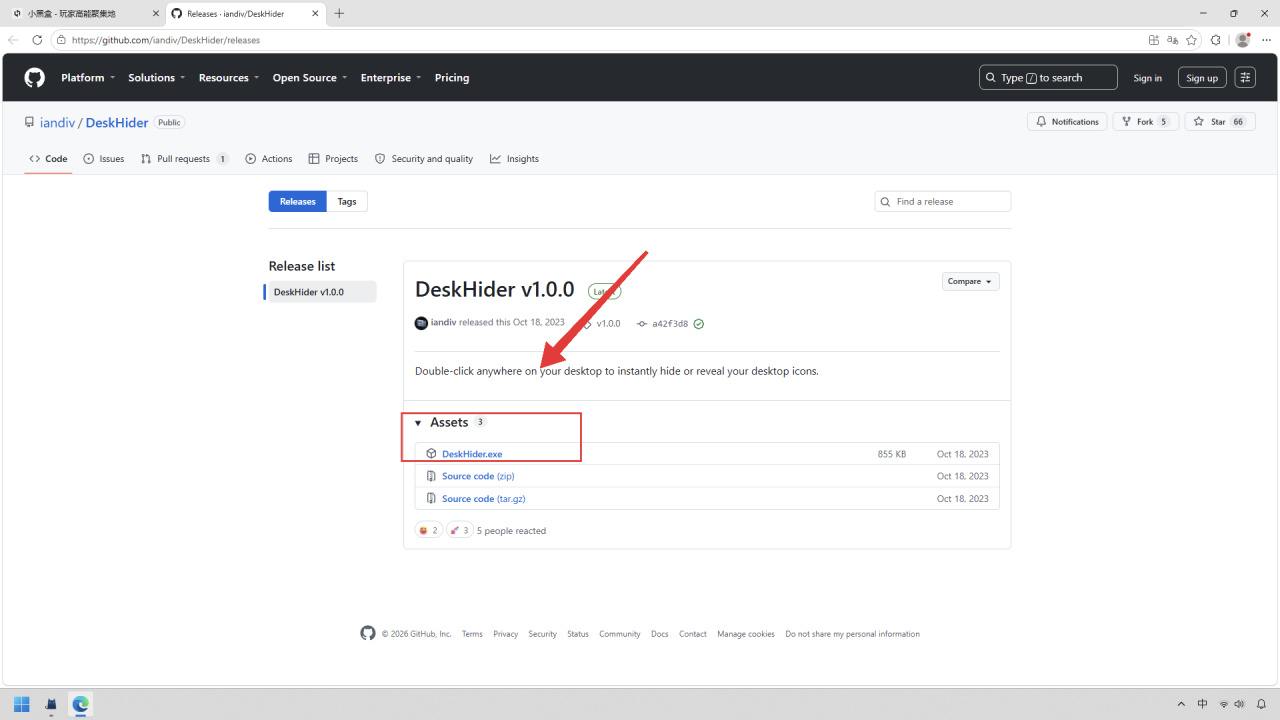Click the 855 KB file size text

pyautogui.click(x=892, y=454)
